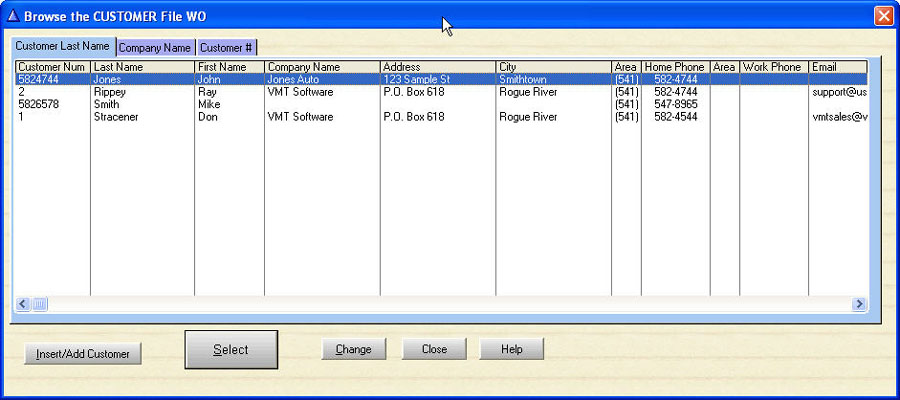Image resolution: width=900 pixels, height=400 pixels.
Task: Click the horizontal scrollbar thumb
Action: point(40,304)
